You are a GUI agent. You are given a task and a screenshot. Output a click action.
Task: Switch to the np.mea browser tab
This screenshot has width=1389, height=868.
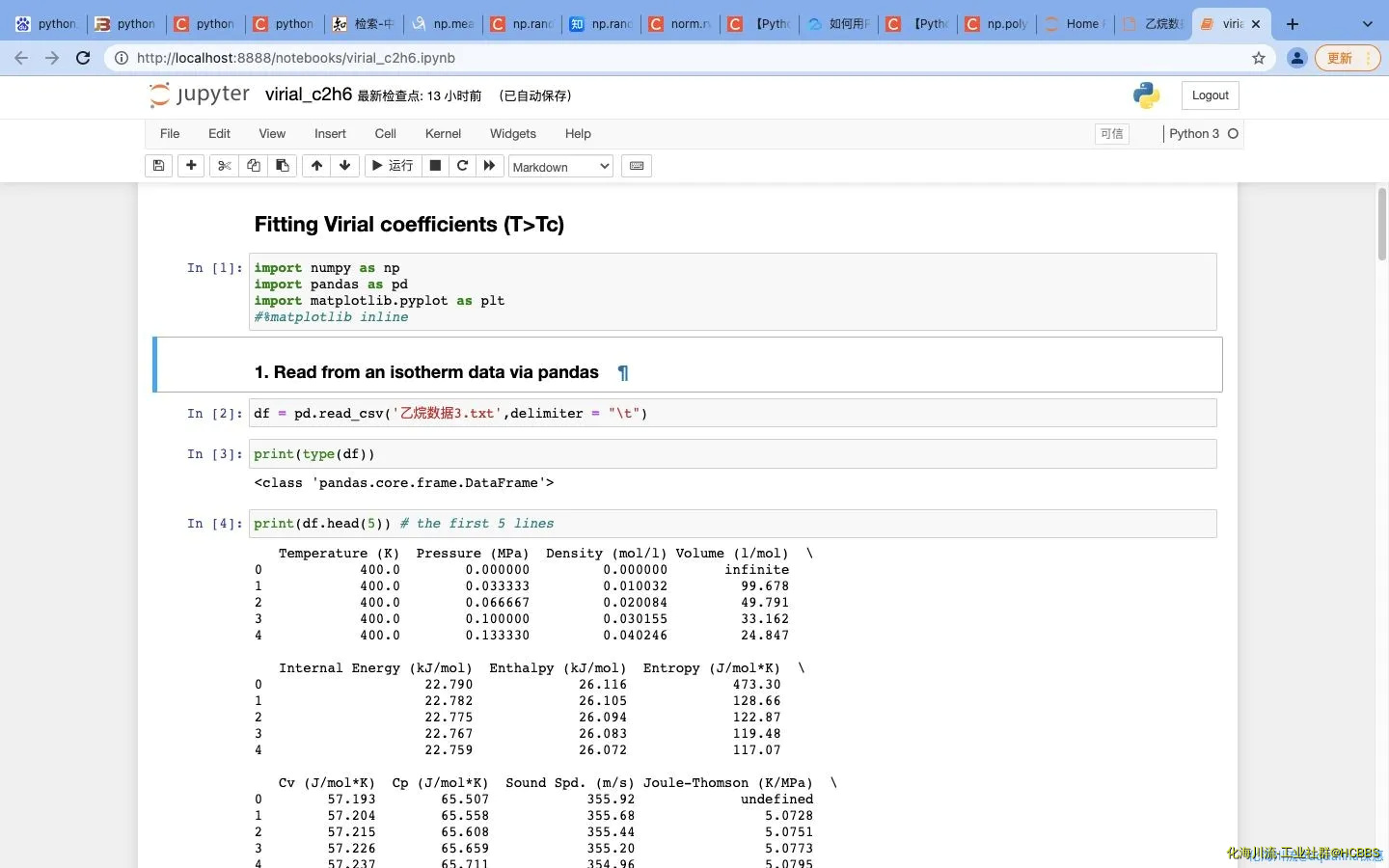443,24
